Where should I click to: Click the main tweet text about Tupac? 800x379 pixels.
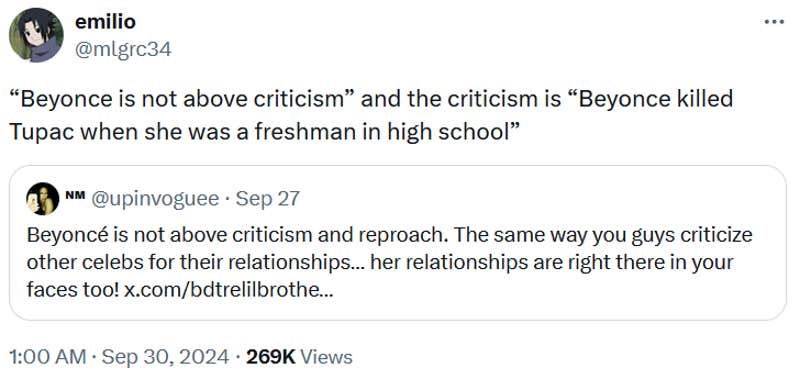pos(371,115)
